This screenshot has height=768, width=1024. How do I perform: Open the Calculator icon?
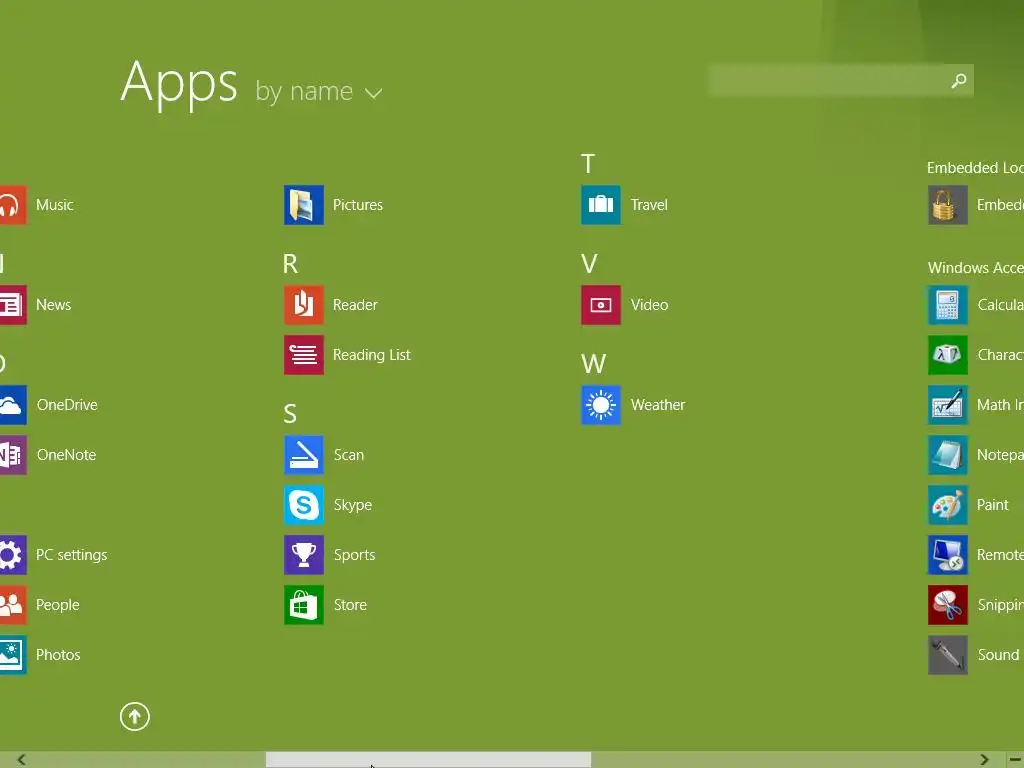(x=948, y=305)
